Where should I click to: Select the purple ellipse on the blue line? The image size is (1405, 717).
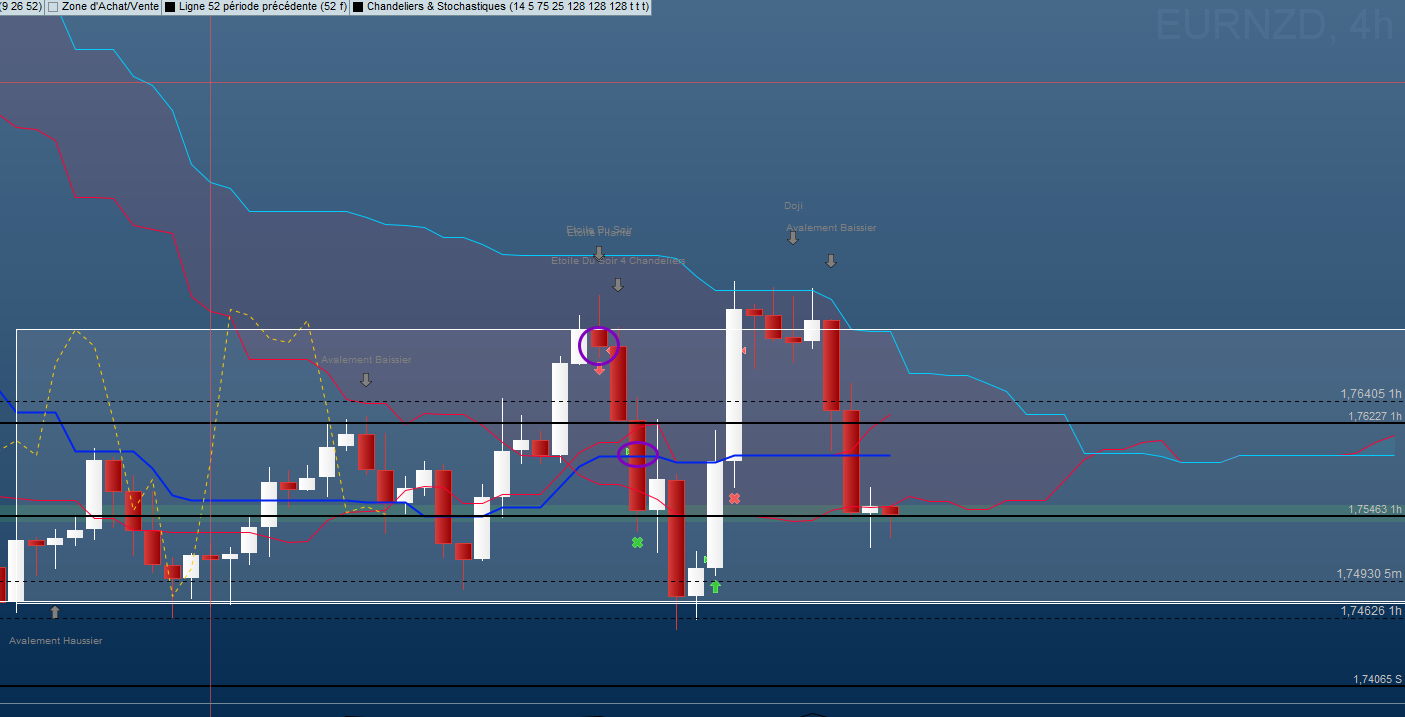click(638, 454)
